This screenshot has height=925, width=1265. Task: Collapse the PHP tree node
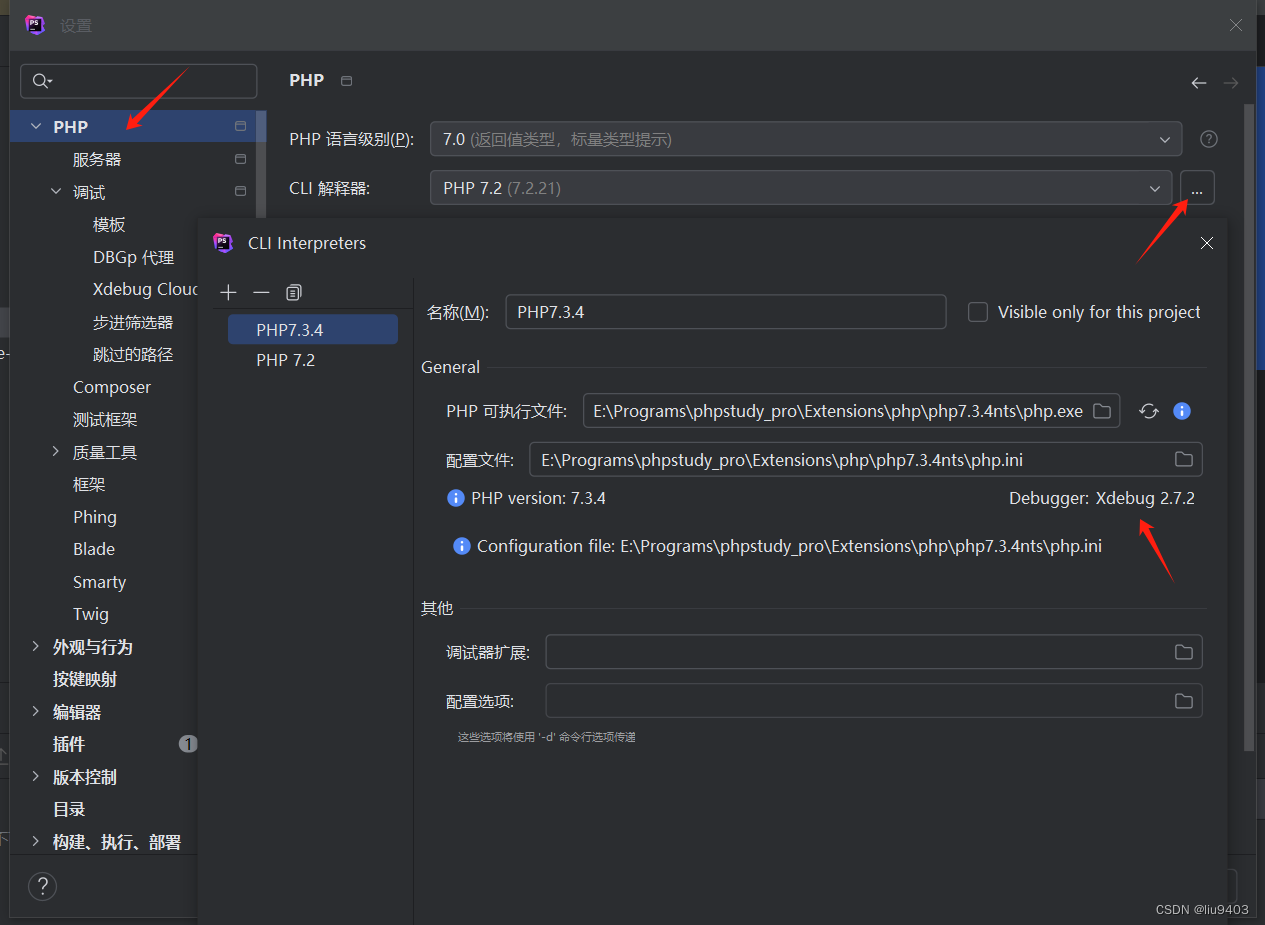pos(36,127)
